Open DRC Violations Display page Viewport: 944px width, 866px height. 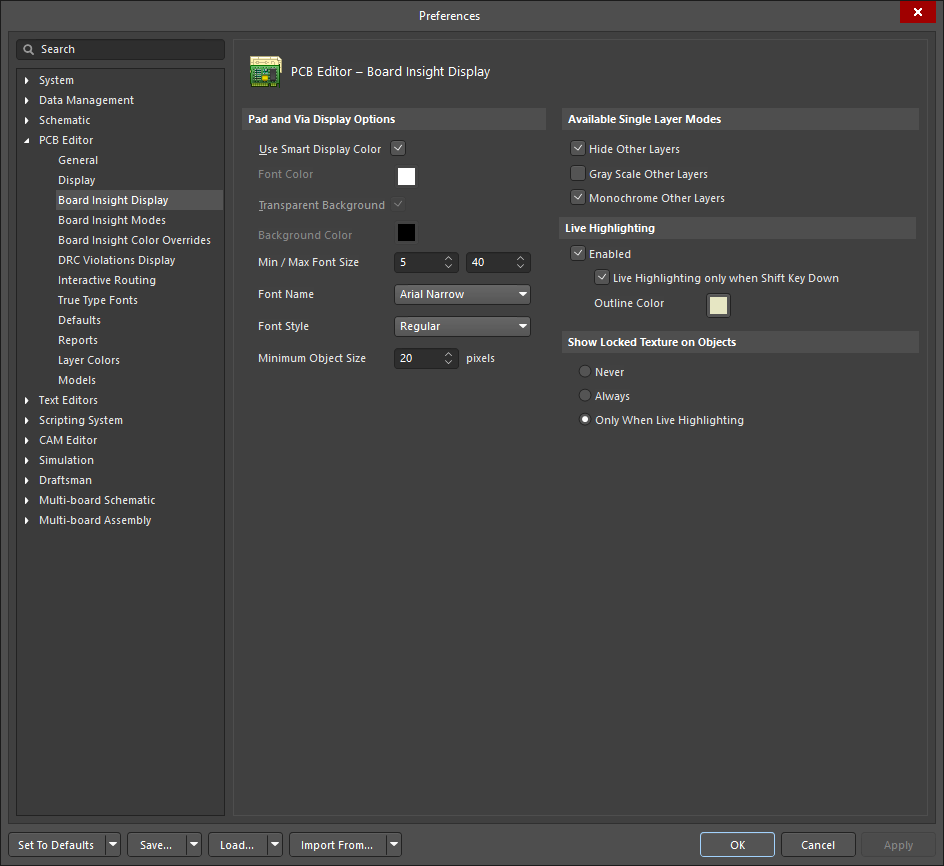(x=116, y=260)
